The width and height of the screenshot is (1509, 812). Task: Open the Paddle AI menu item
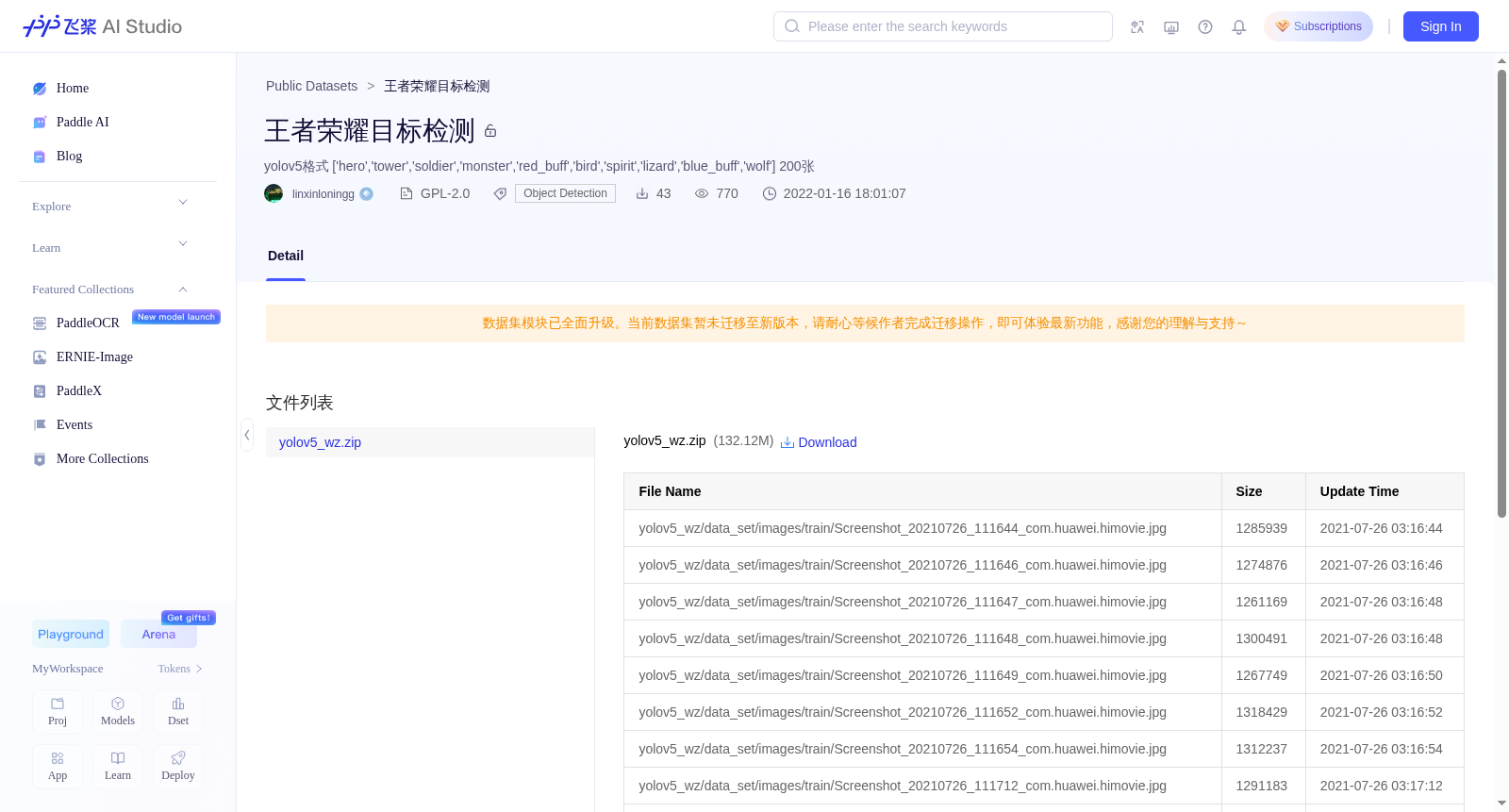(x=83, y=123)
